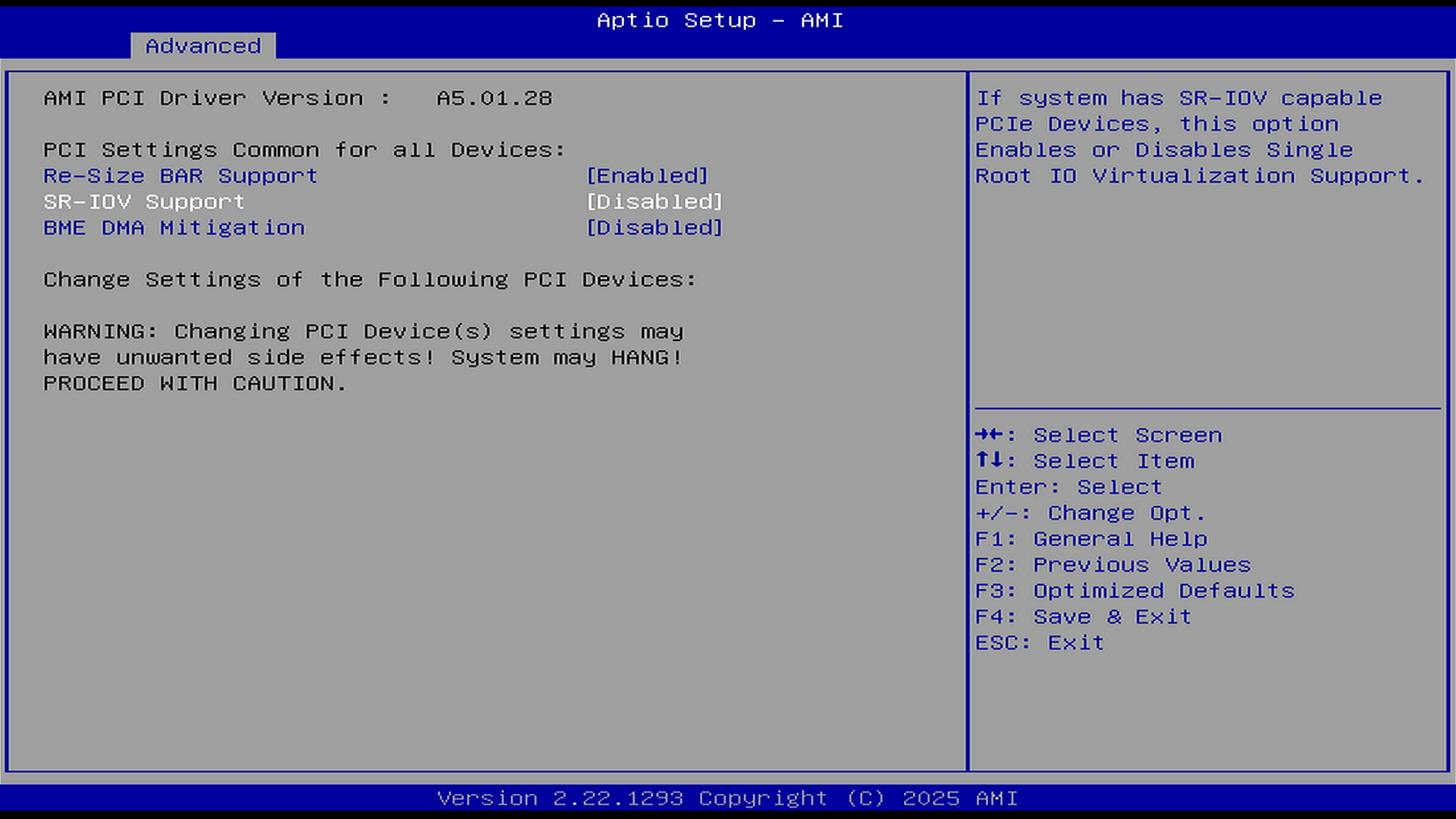This screenshot has width=1456, height=819.
Task: Click the AMI PCI Driver Version text
Action: pyautogui.click(x=297, y=99)
